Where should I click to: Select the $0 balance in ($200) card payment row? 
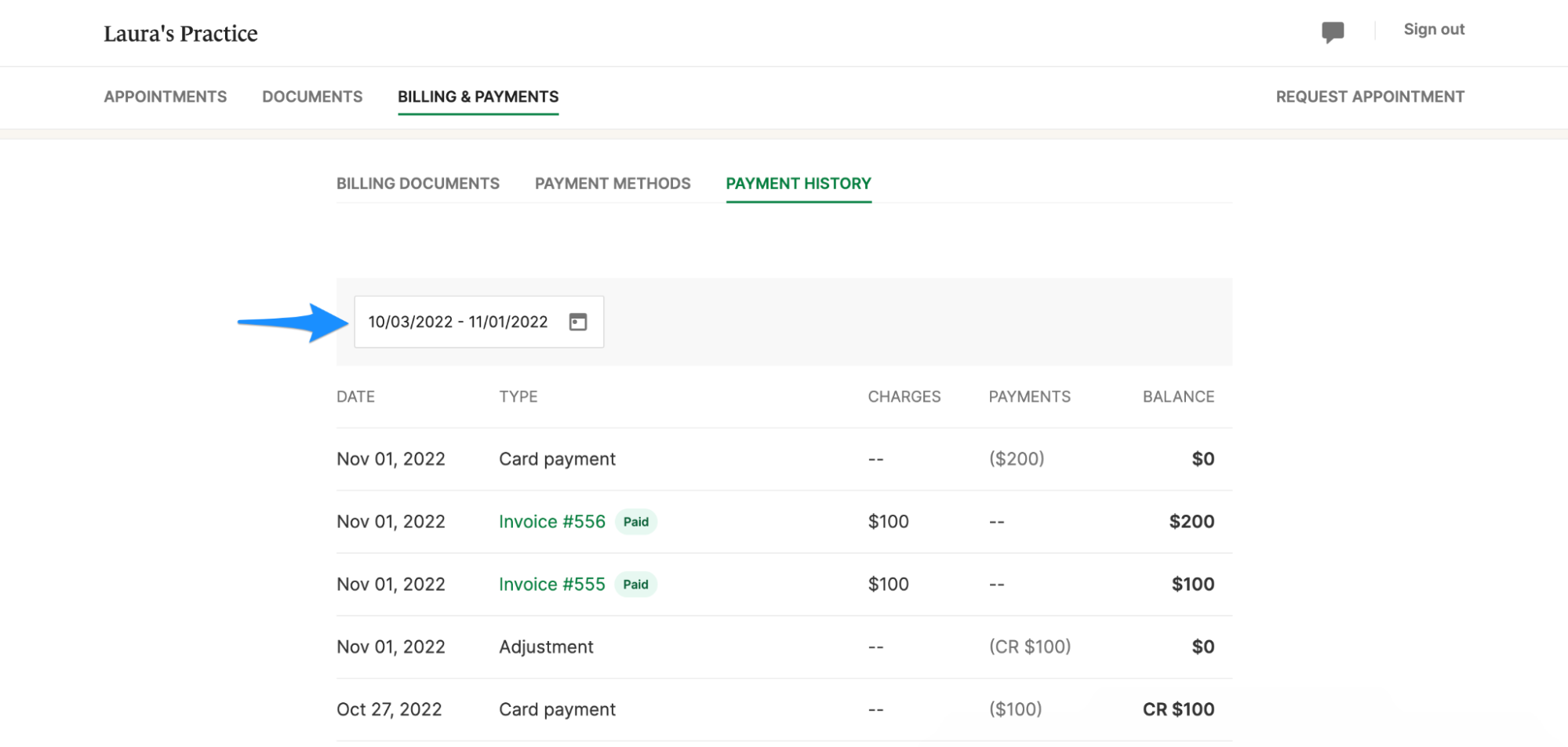tap(1203, 459)
